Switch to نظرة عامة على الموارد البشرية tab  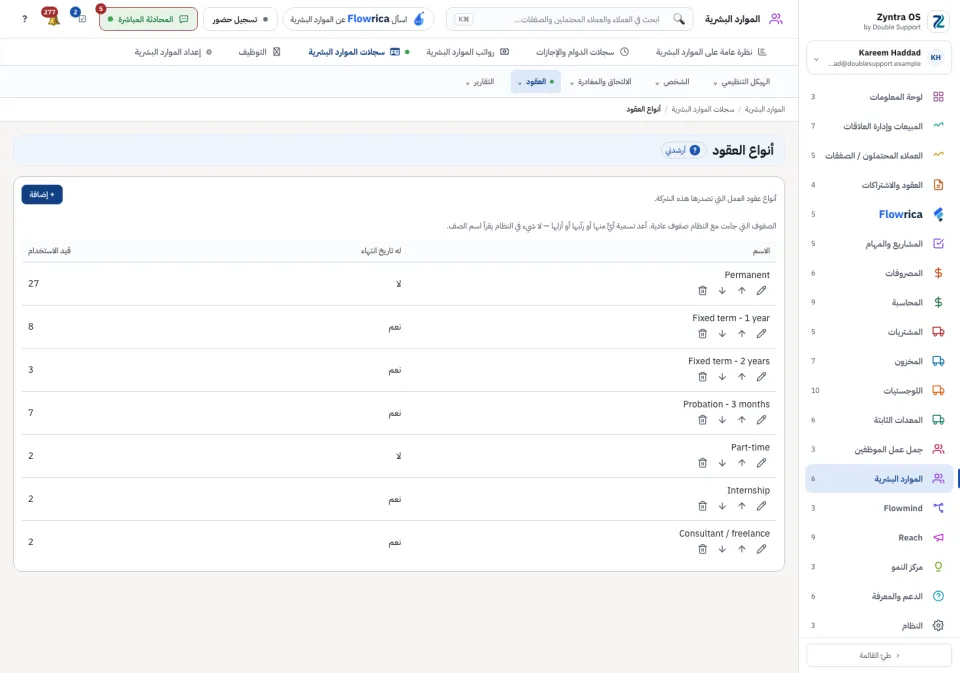[711, 52]
